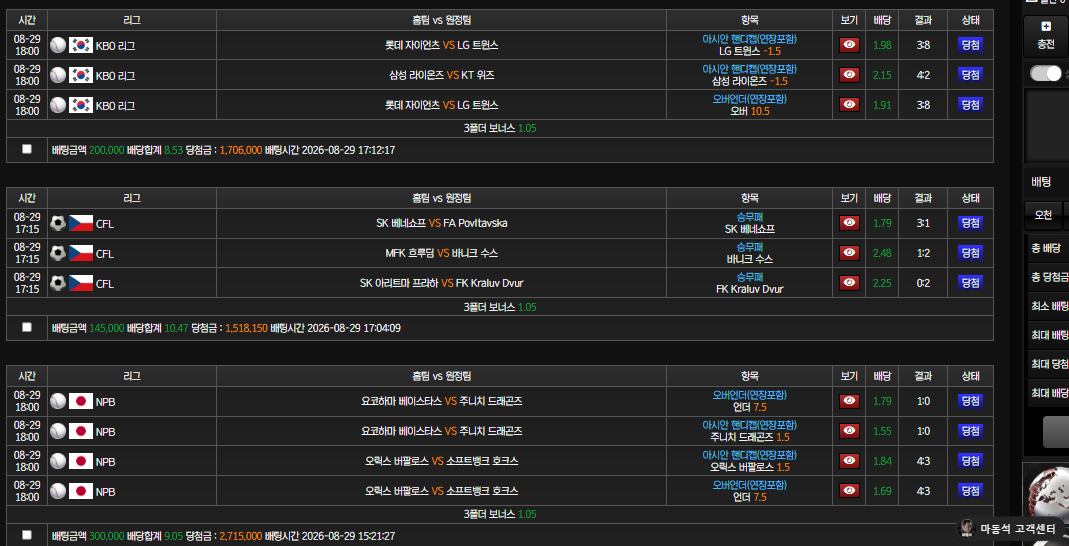
Task: Tick the checkbox for 300,000 bet slip
Action: (27, 535)
